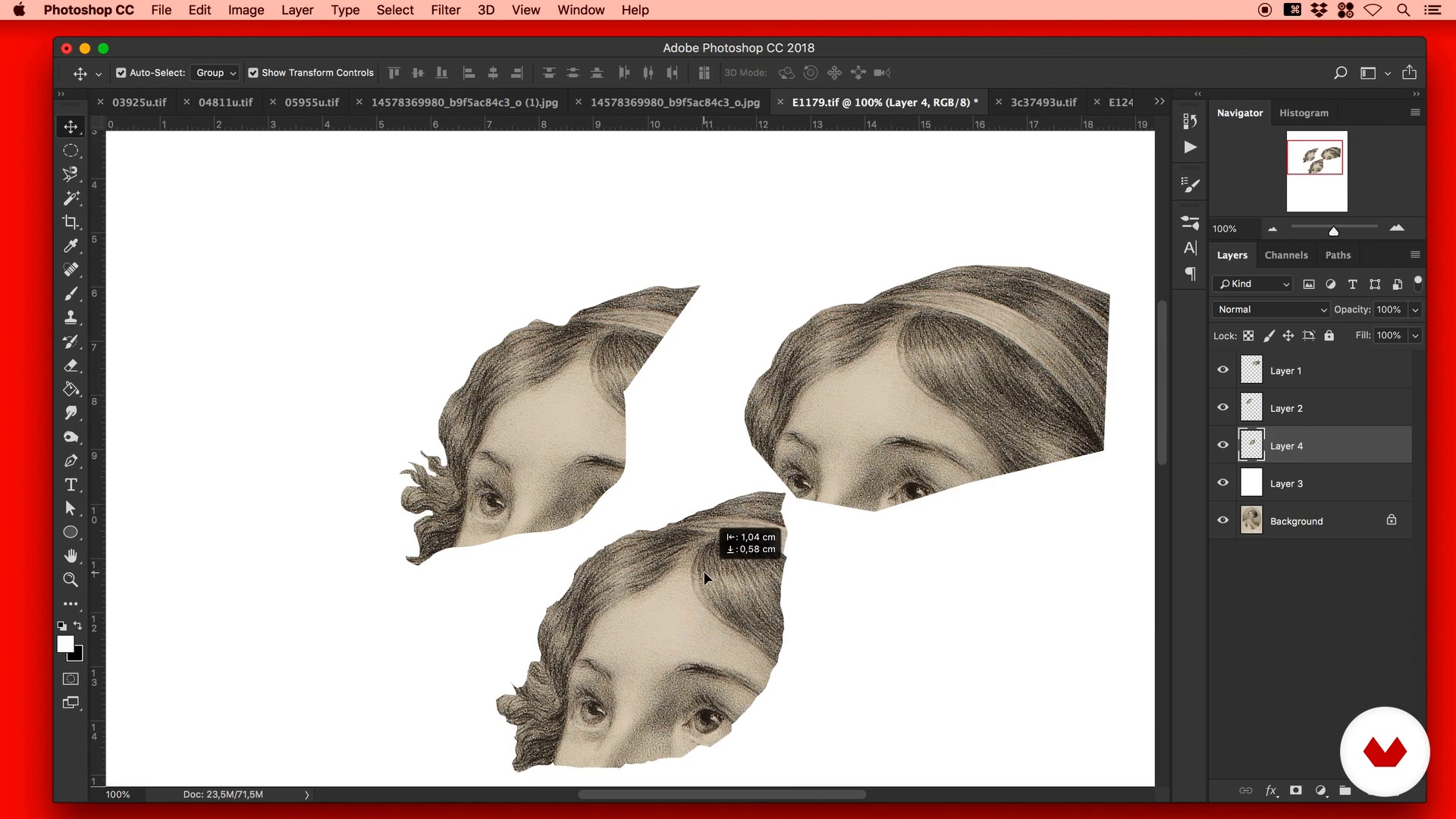Select the Smudge tool
Image resolution: width=1456 pixels, height=819 pixels.
pos(71,413)
